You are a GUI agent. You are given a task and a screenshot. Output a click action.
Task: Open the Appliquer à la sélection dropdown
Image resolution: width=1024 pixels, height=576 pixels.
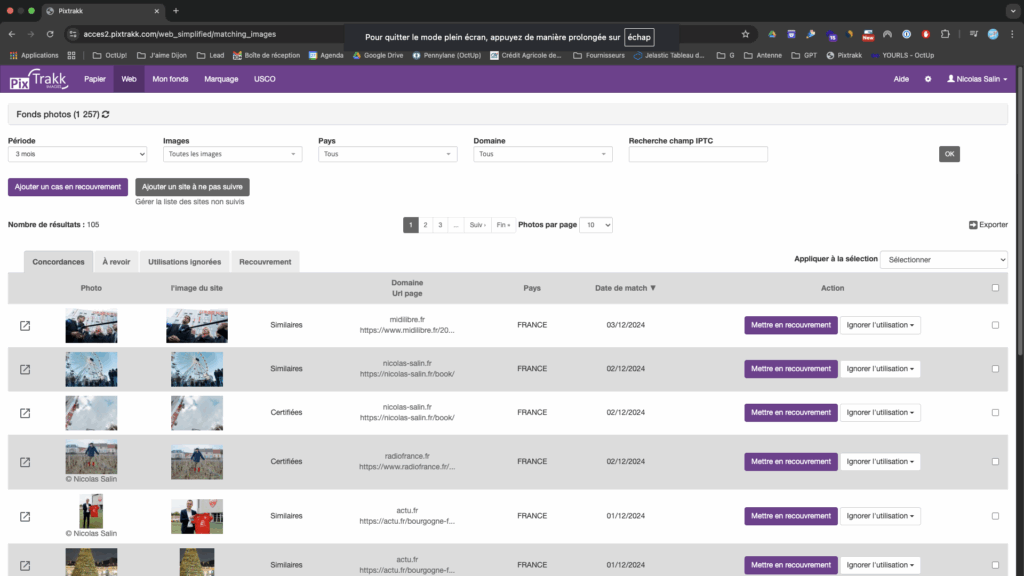[x=943, y=260]
